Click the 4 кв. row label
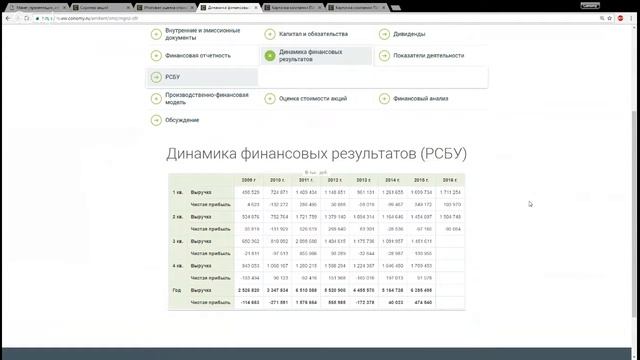The width and height of the screenshot is (640, 360). point(178,266)
